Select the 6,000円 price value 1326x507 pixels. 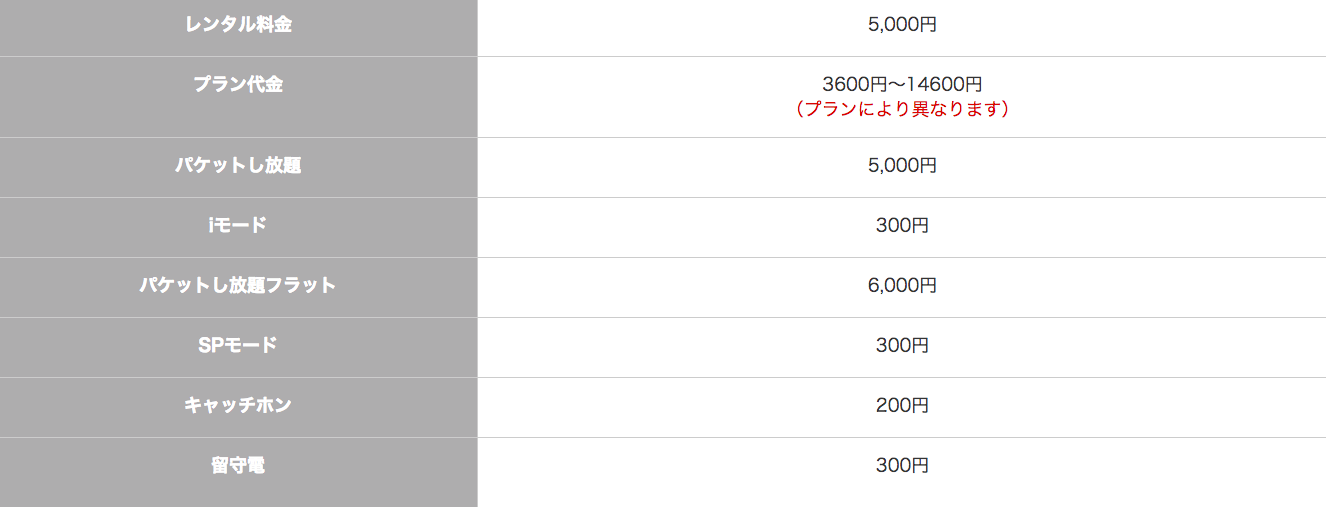pyautogui.click(x=902, y=285)
